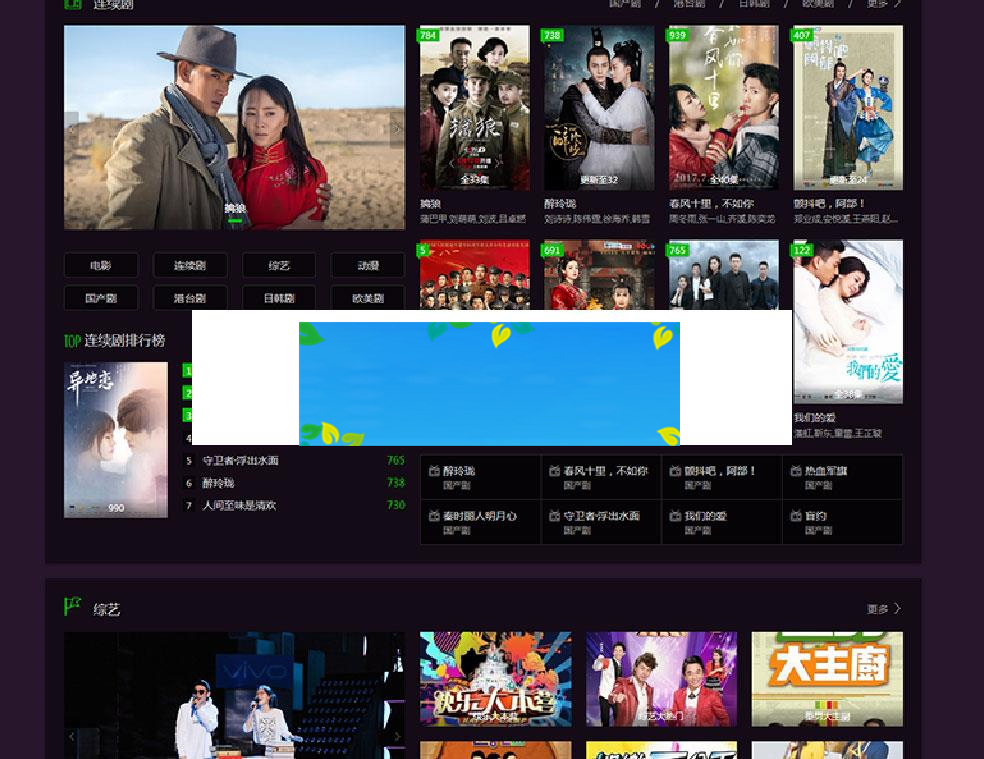The width and height of the screenshot is (984, 759).
Task: Select 日韩剧 from the top navigation
Action: 752,3
